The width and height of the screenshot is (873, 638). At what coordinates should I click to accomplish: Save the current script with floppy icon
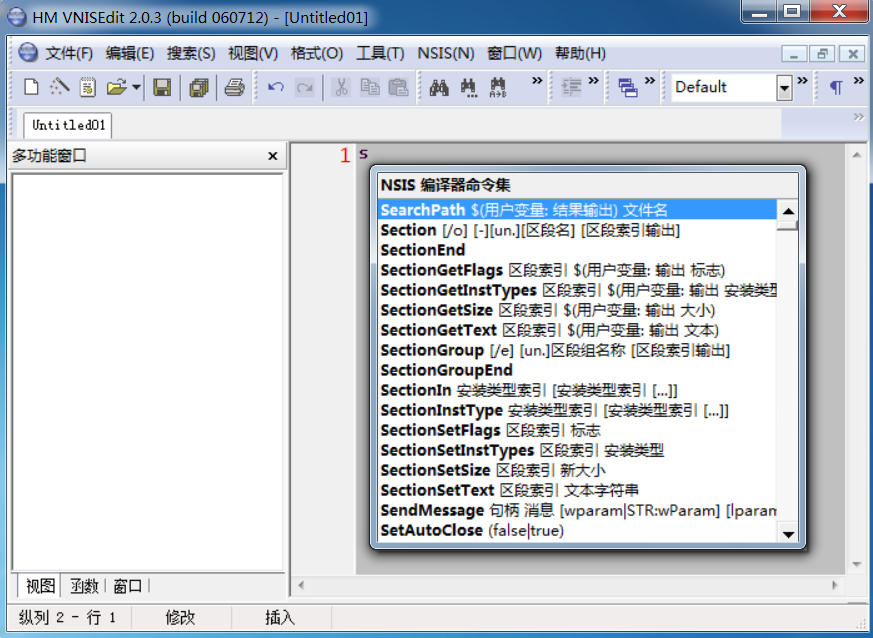coord(162,87)
